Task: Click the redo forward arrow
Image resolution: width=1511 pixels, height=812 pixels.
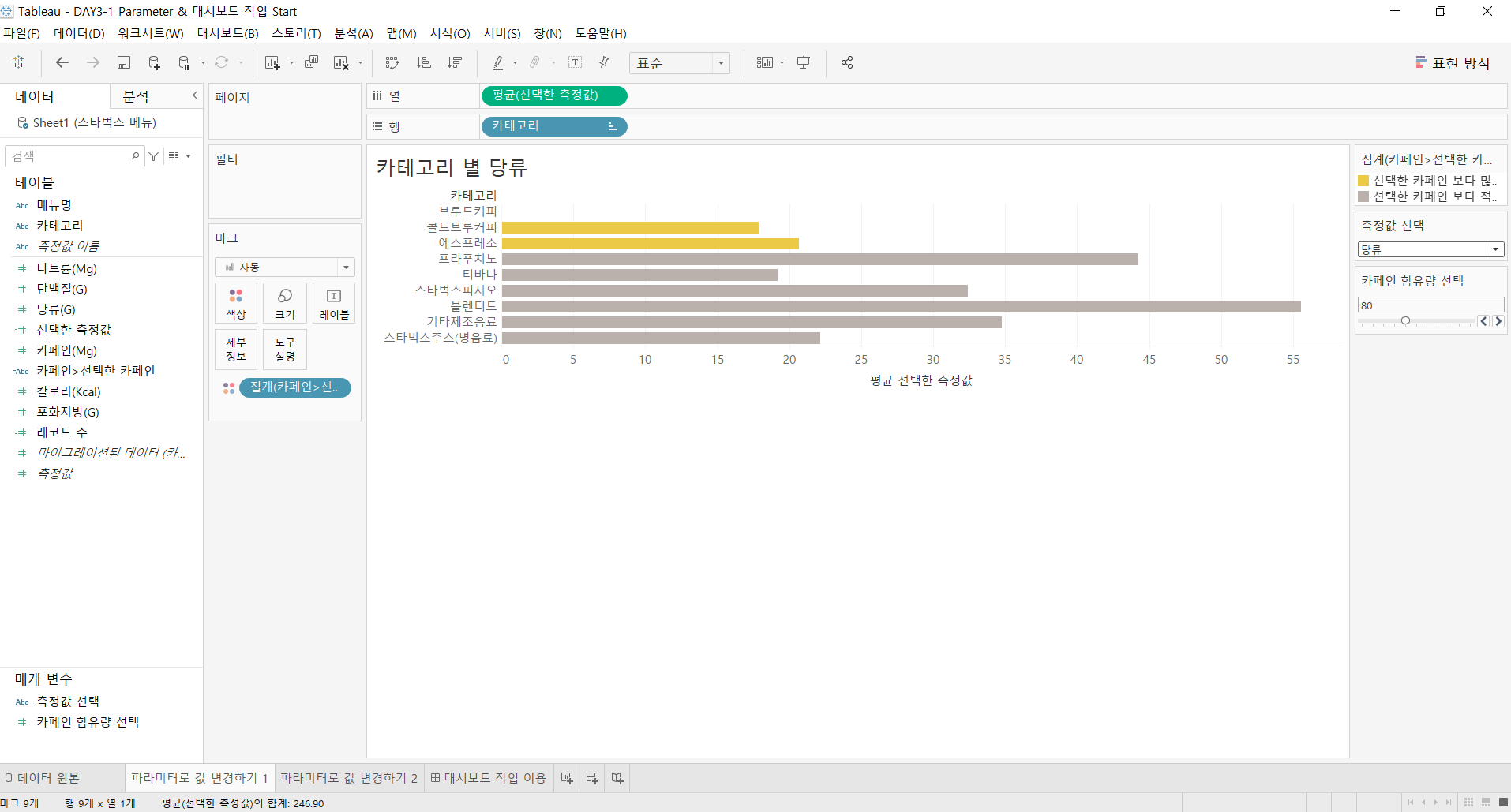Action: [x=93, y=62]
